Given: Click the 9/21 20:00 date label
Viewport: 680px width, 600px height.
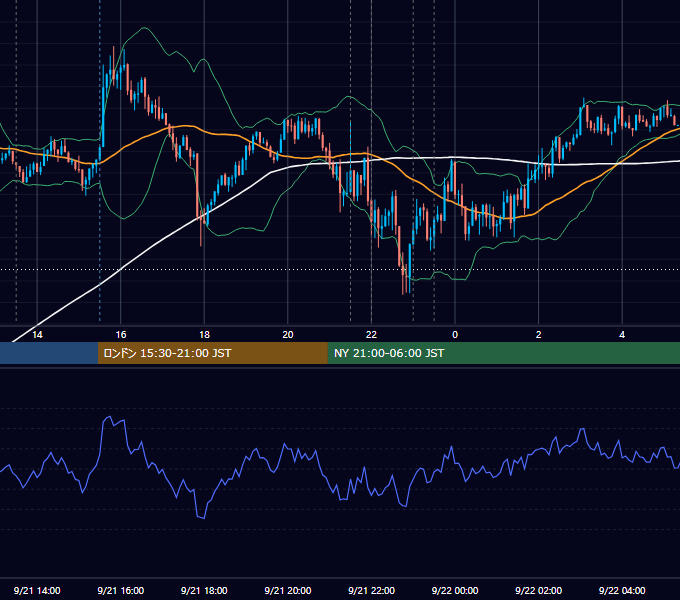Looking at the screenshot, I should (288, 590).
